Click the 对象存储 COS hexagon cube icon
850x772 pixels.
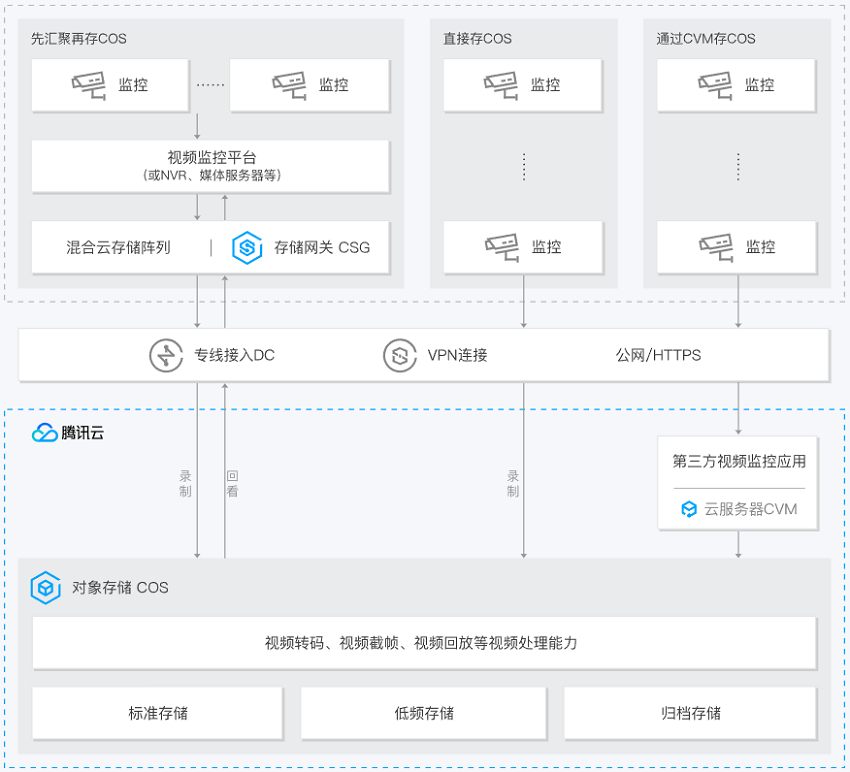46,588
